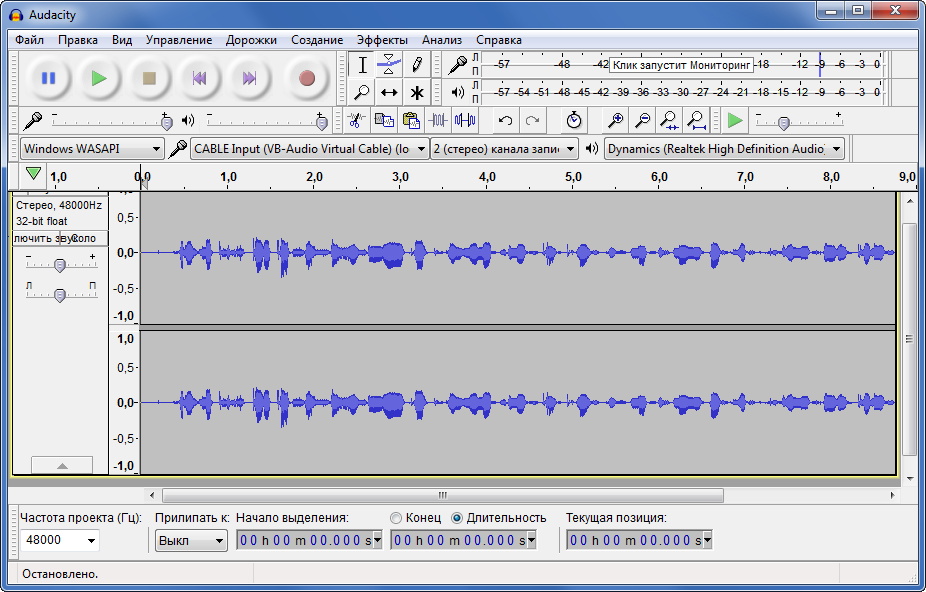Choose the Draw pencil tool
This screenshot has height=592, width=926.
click(x=417, y=65)
